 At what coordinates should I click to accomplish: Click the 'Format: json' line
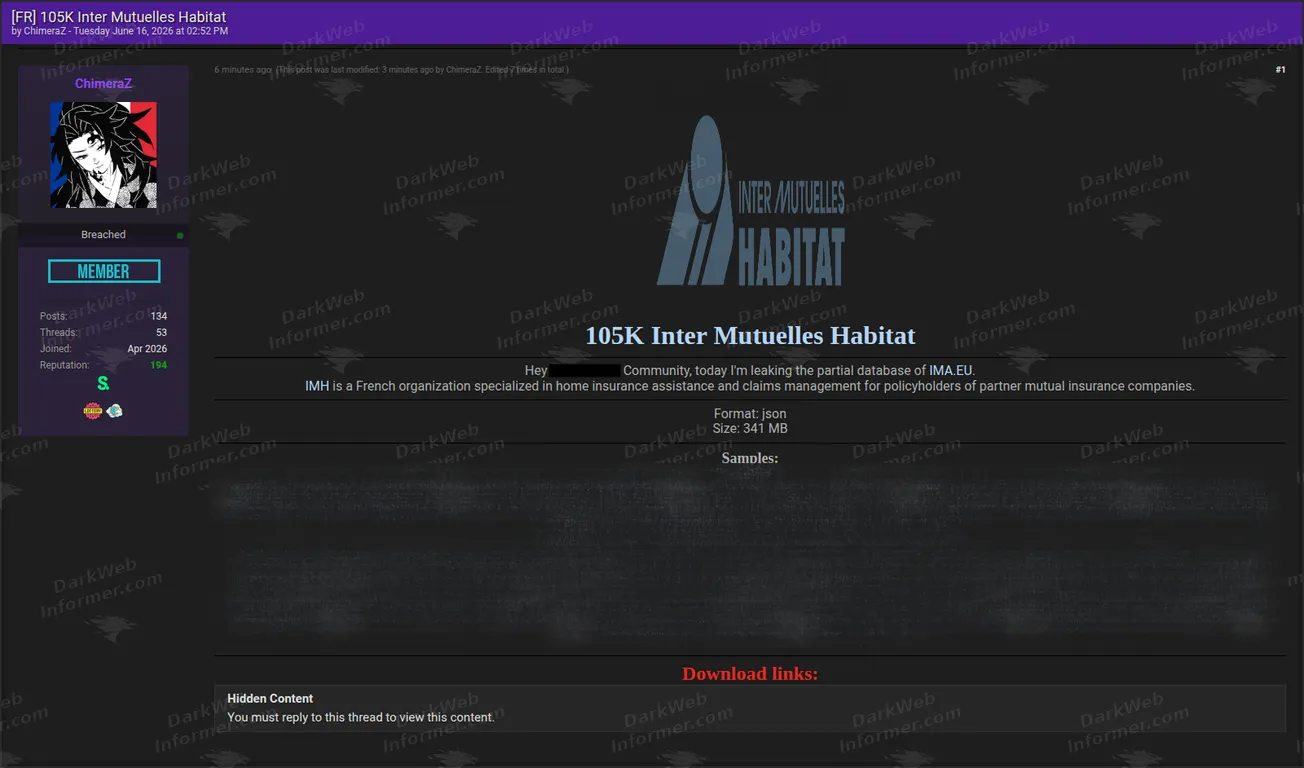pos(750,414)
